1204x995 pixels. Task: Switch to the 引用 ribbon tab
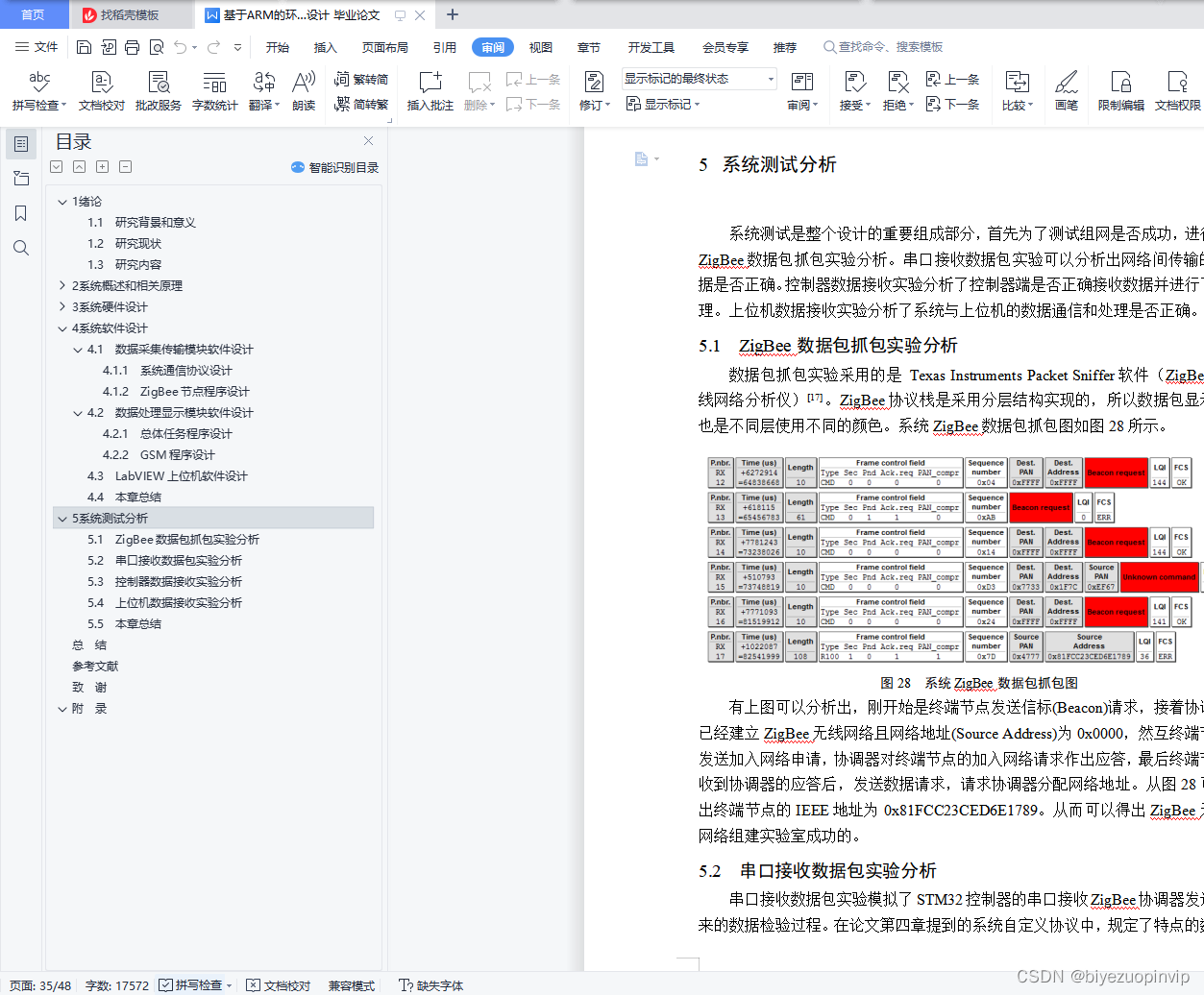click(444, 47)
